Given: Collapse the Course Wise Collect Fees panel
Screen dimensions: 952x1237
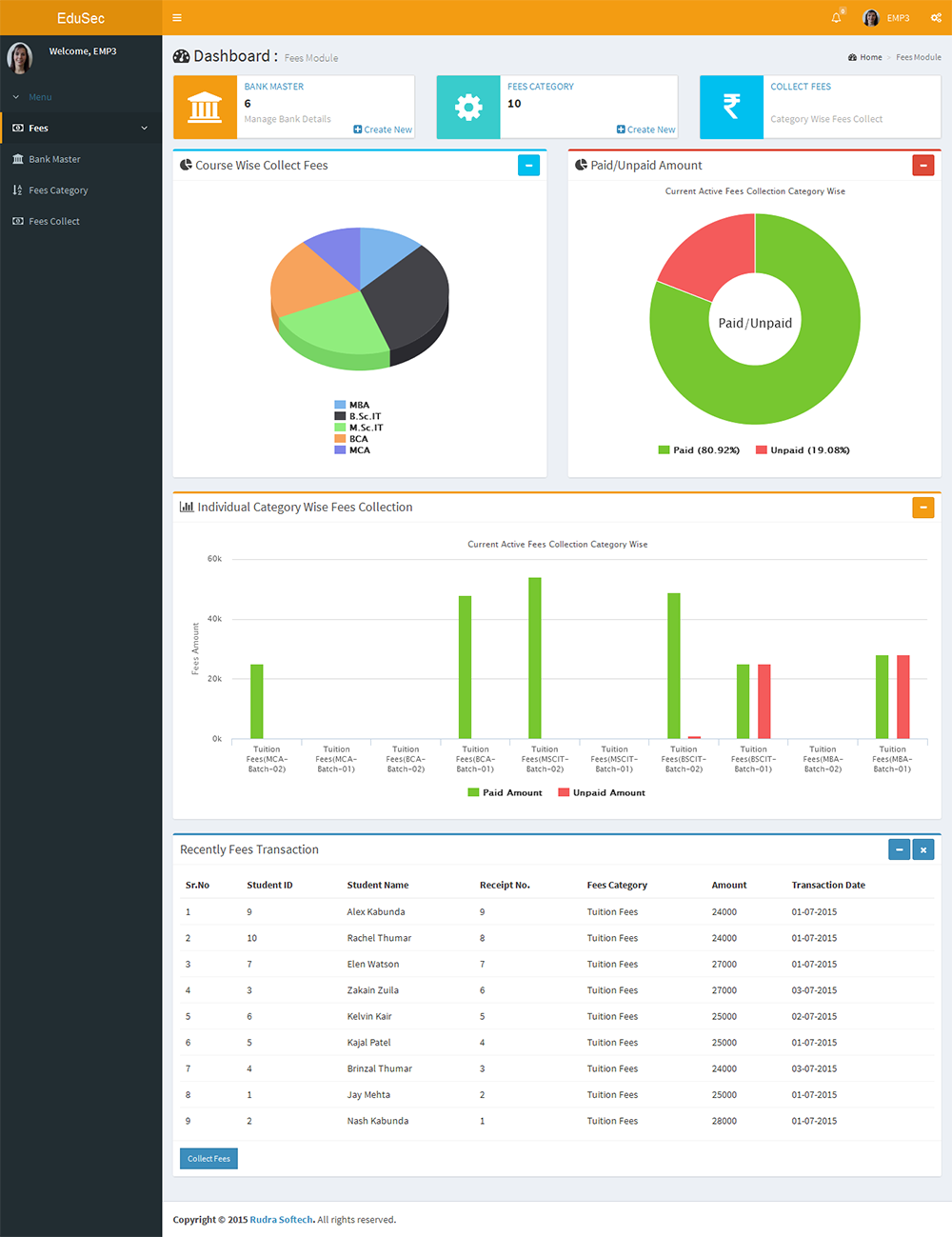Looking at the screenshot, I should 528,166.
